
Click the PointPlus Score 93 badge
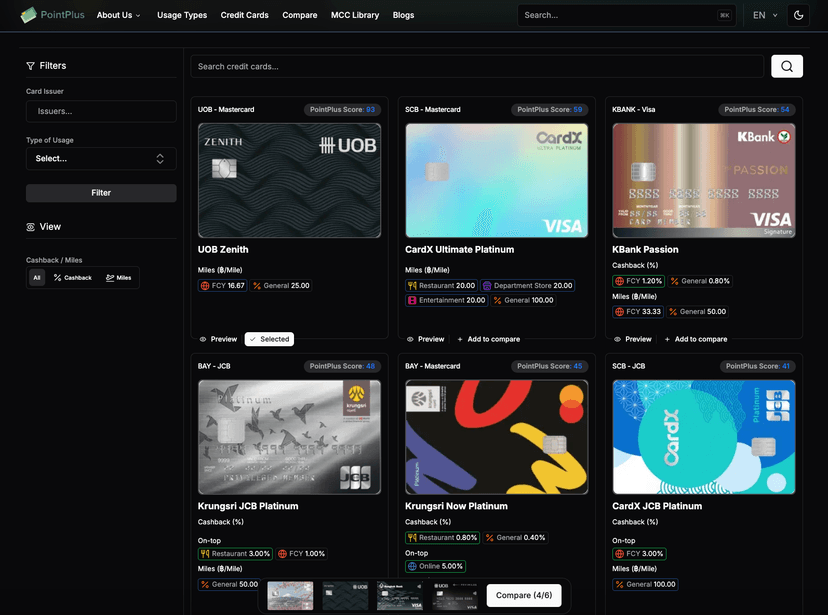click(342, 110)
